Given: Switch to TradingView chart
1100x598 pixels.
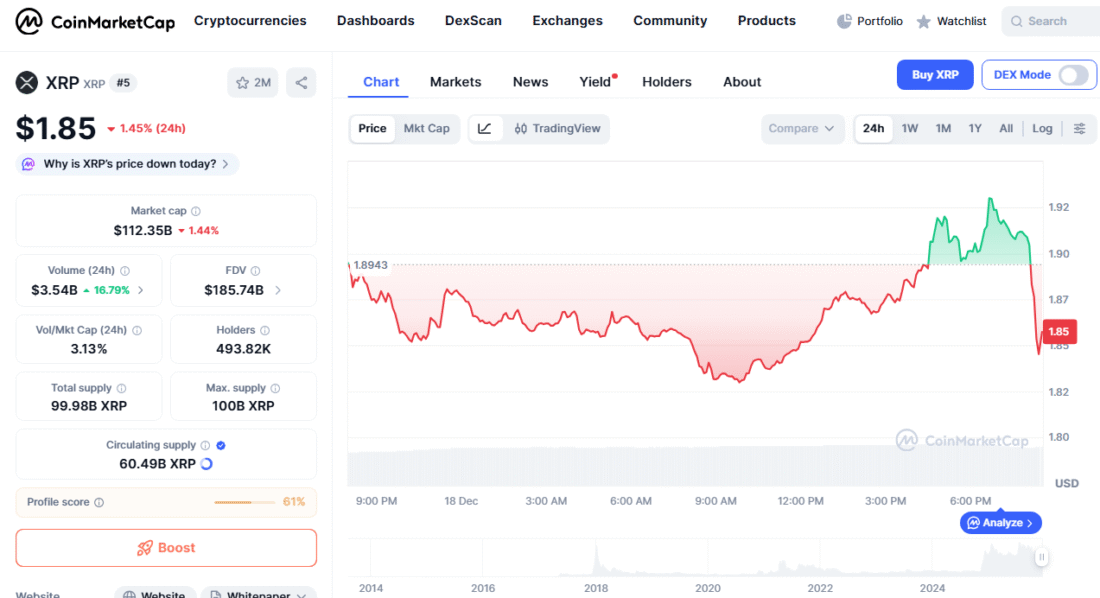Looking at the screenshot, I should (558, 128).
